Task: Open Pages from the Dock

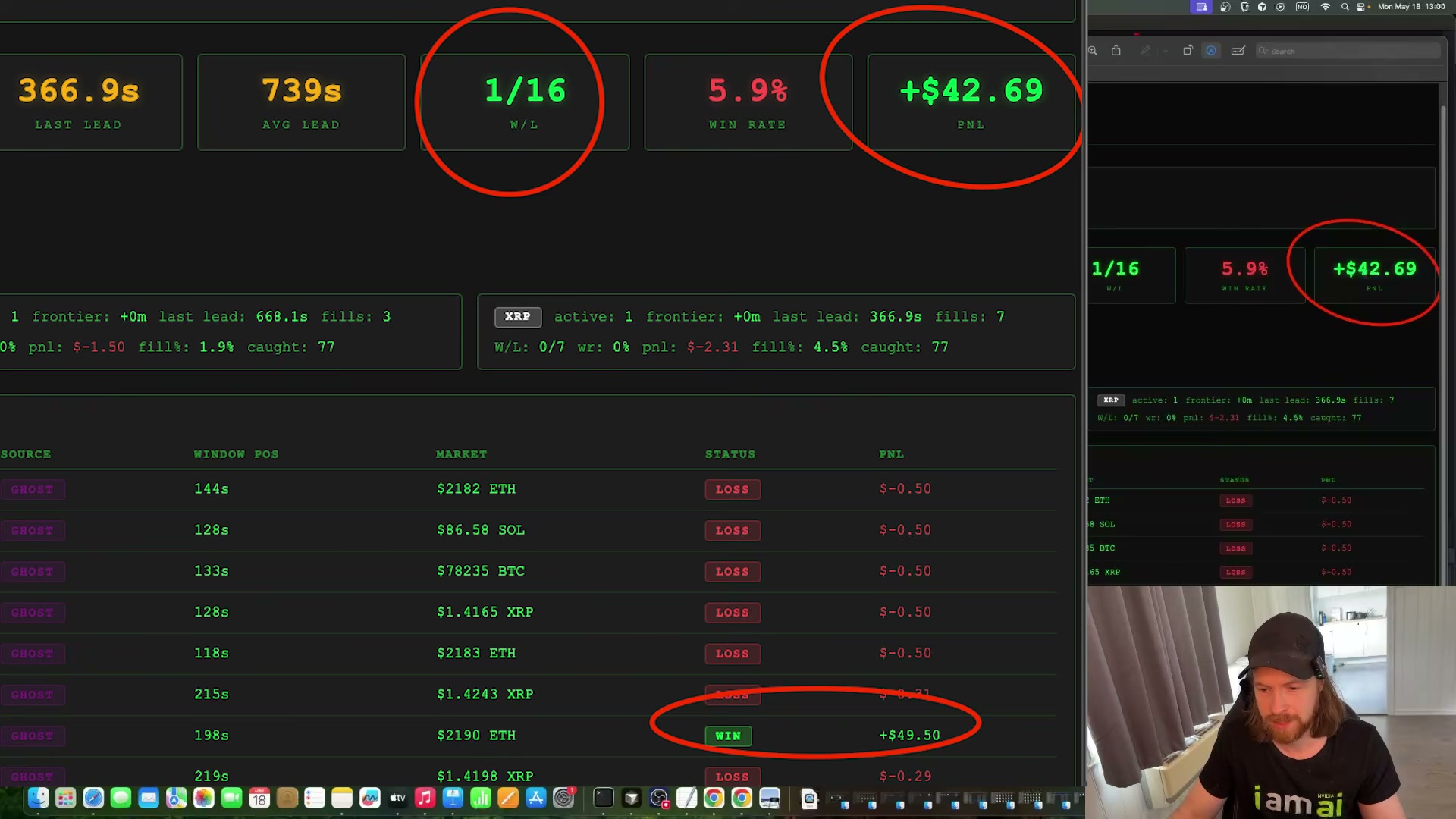Action: pyautogui.click(x=508, y=798)
